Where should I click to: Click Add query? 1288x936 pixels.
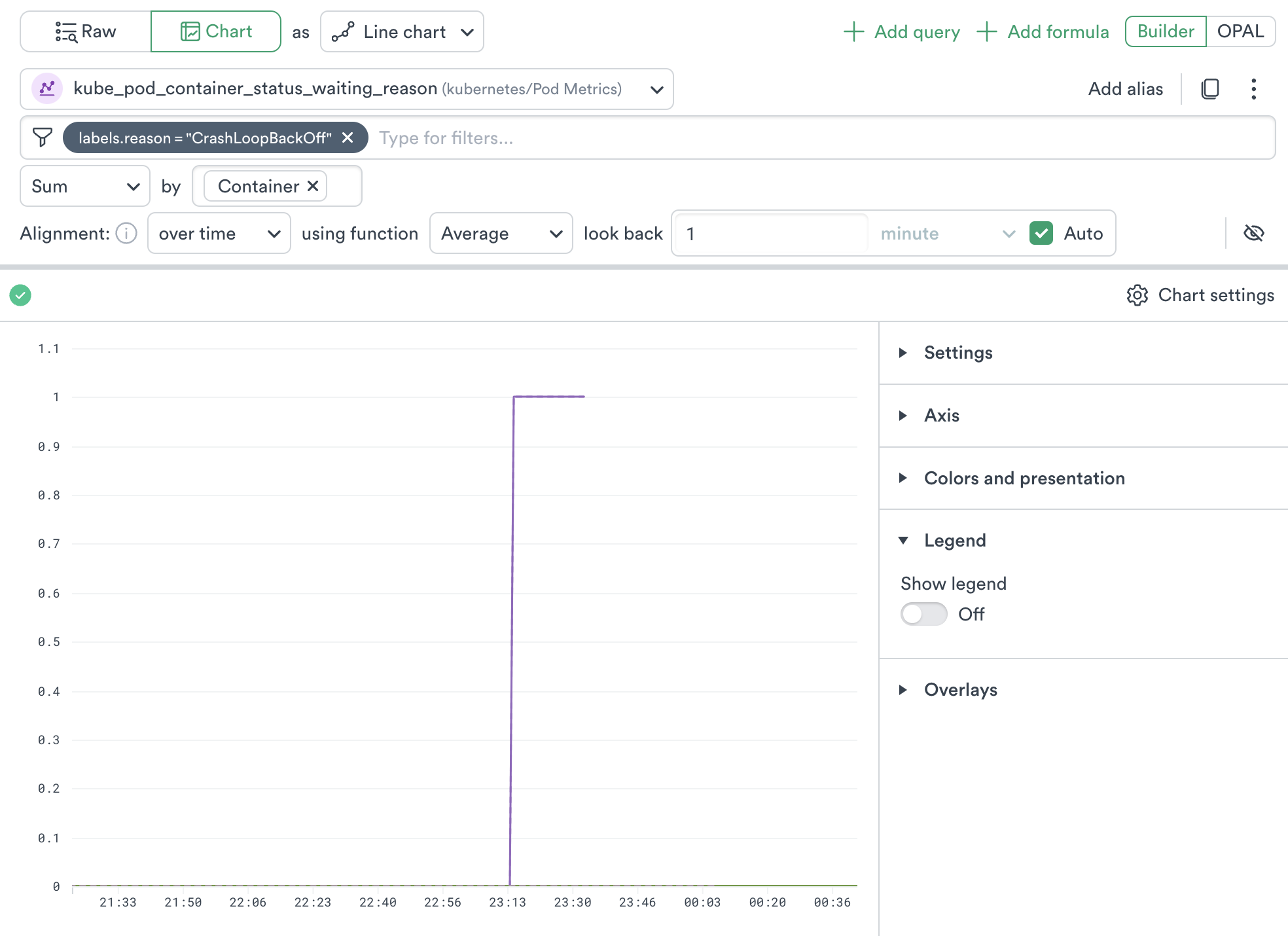click(x=902, y=31)
